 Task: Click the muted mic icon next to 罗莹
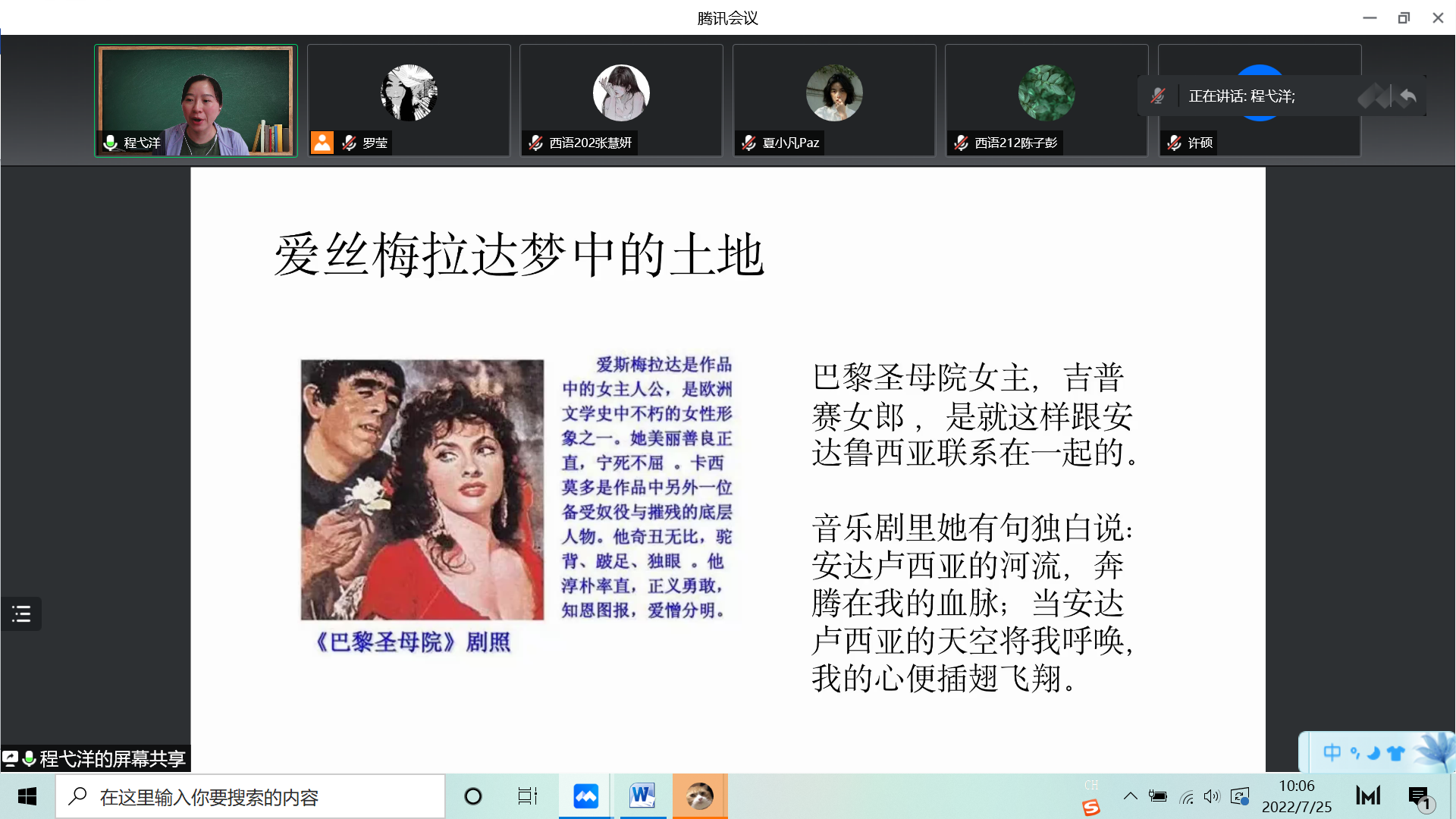(x=350, y=143)
